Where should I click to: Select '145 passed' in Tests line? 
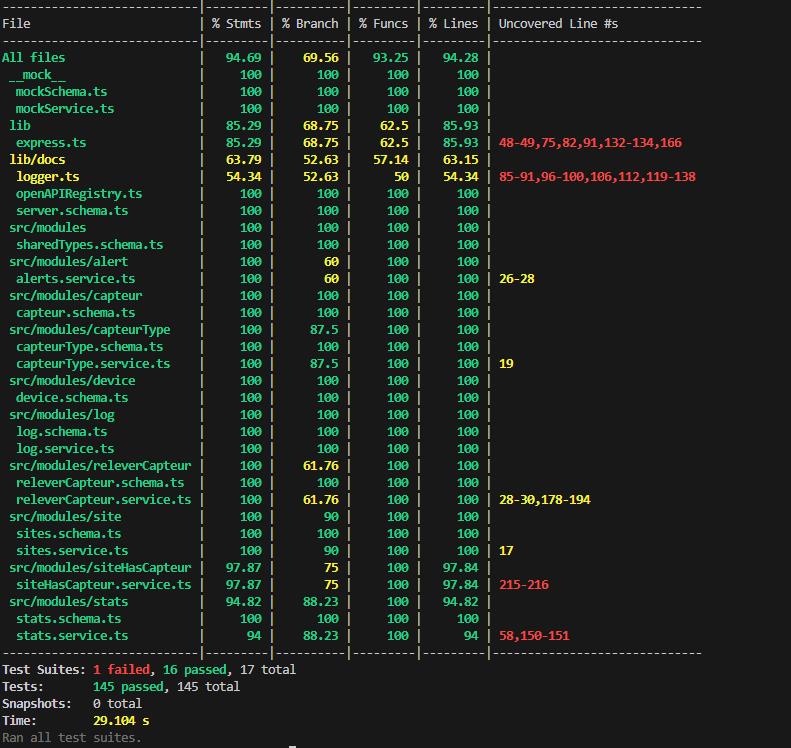128,687
